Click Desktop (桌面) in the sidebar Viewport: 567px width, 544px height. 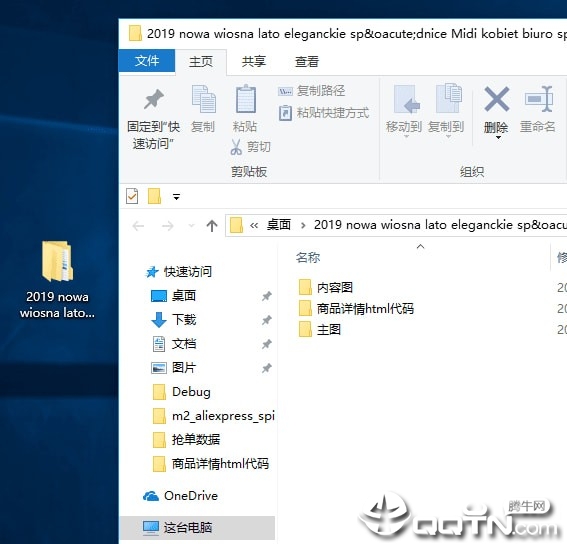pyautogui.click(x=174, y=296)
